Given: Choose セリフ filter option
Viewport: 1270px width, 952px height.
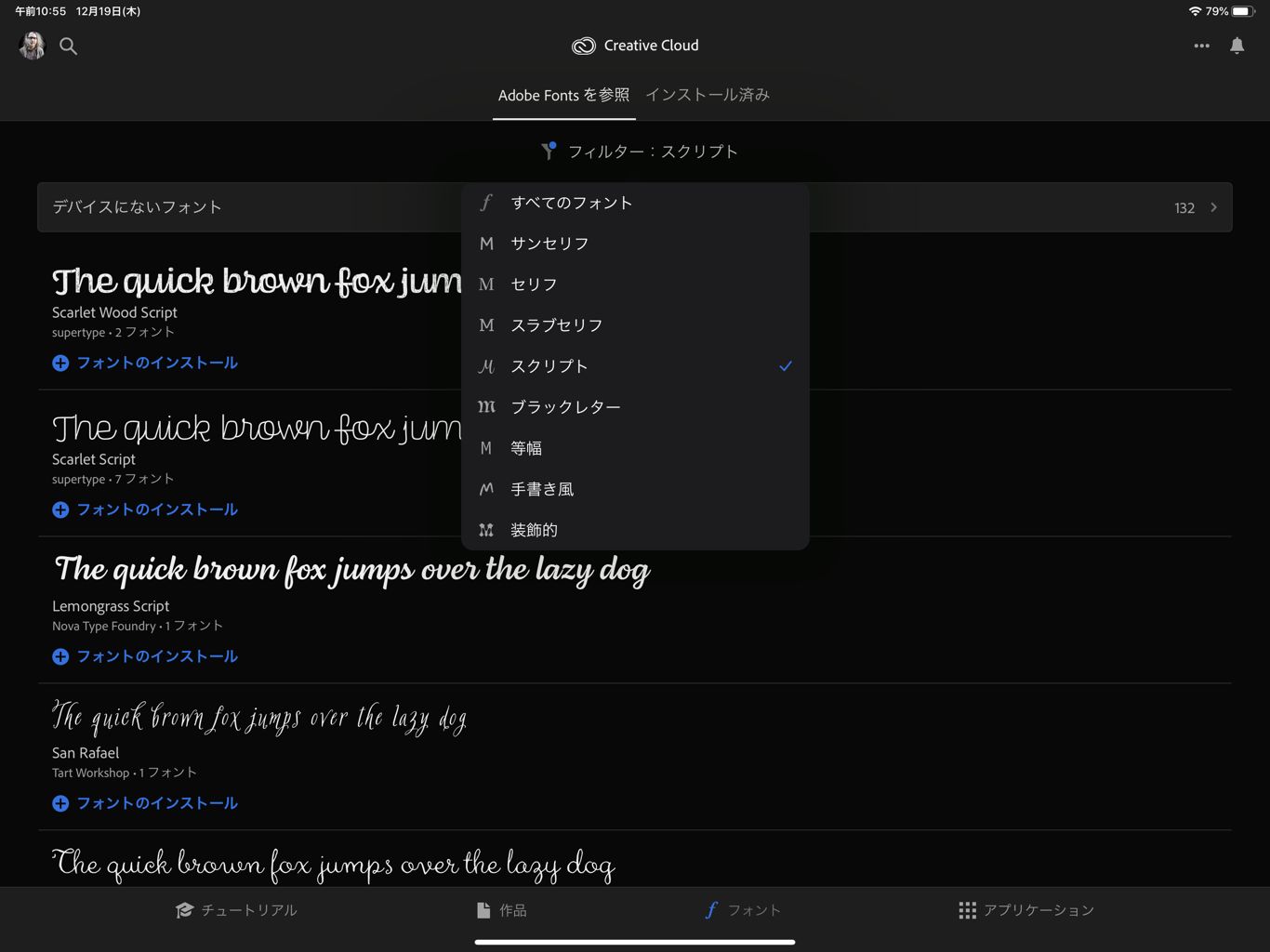Looking at the screenshot, I should click(635, 284).
